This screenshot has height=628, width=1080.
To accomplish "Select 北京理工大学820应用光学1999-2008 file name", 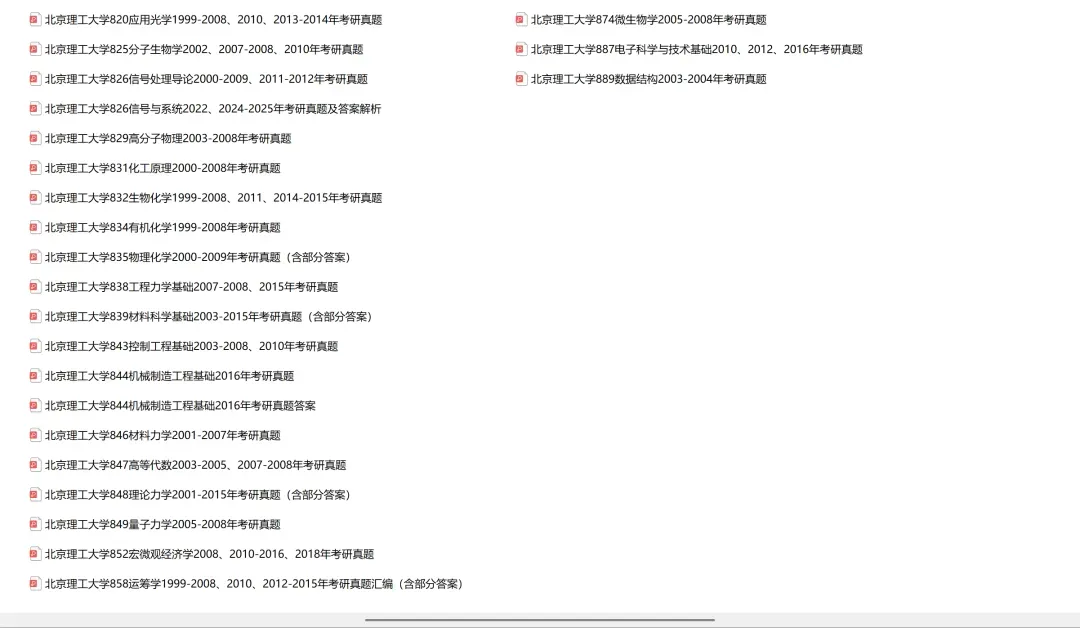I will [214, 20].
